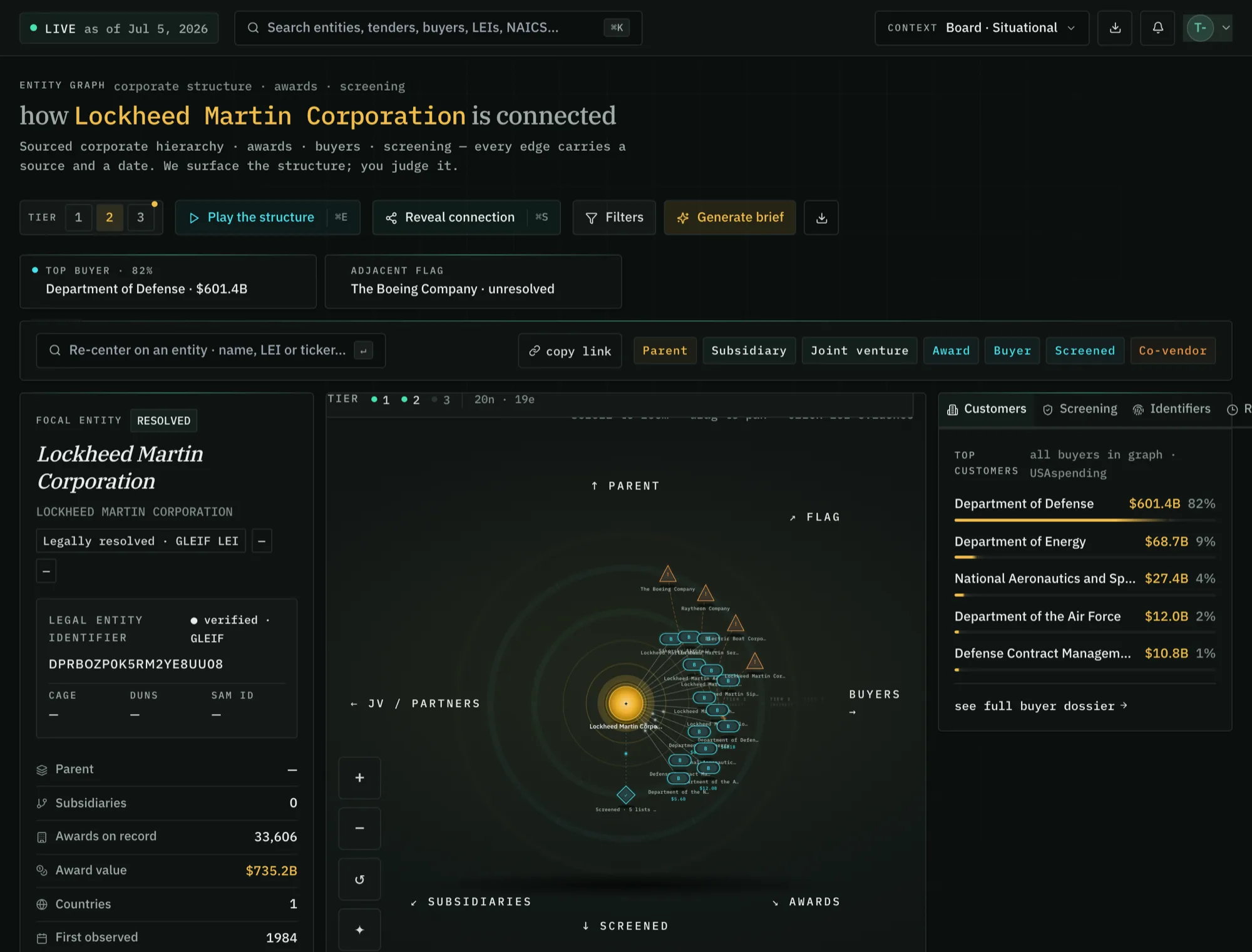
Task: Click The Boeing Company triangle node
Action: (668, 574)
